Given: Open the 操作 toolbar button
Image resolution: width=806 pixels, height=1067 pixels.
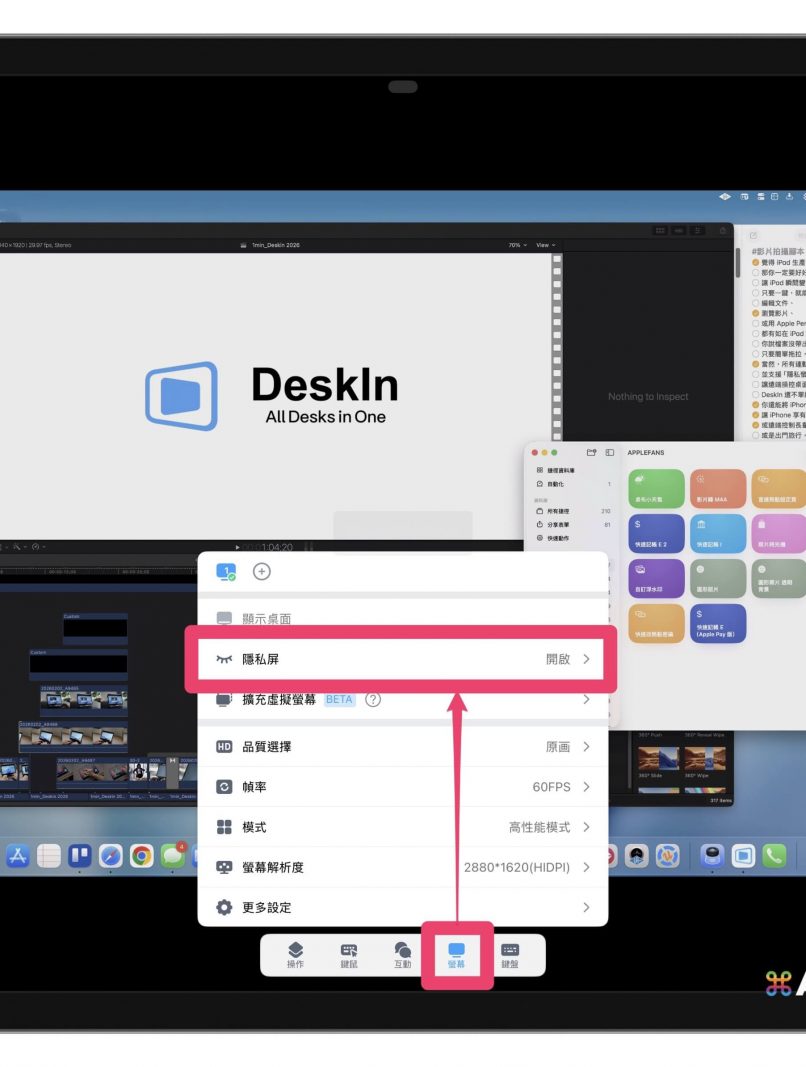Looking at the screenshot, I should coord(295,955).
